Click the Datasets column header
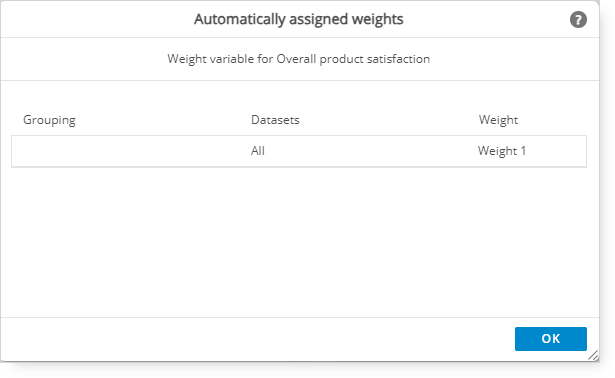615x378 pixels. [x=275, y=120]
